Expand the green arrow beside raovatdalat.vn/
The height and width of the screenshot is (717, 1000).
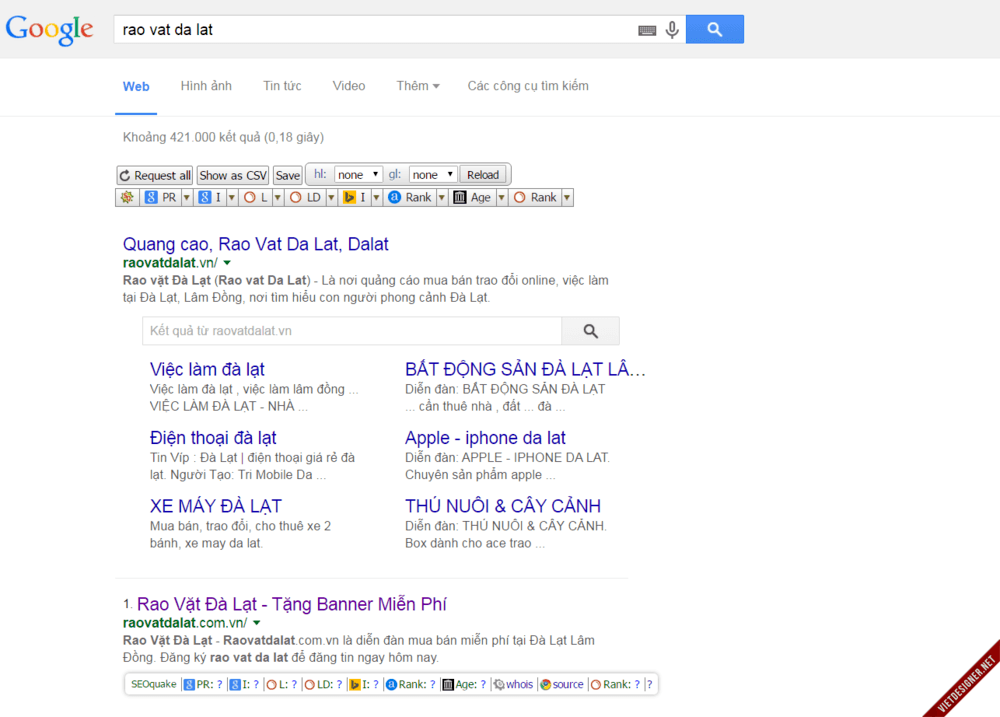(x=227, y=263)
